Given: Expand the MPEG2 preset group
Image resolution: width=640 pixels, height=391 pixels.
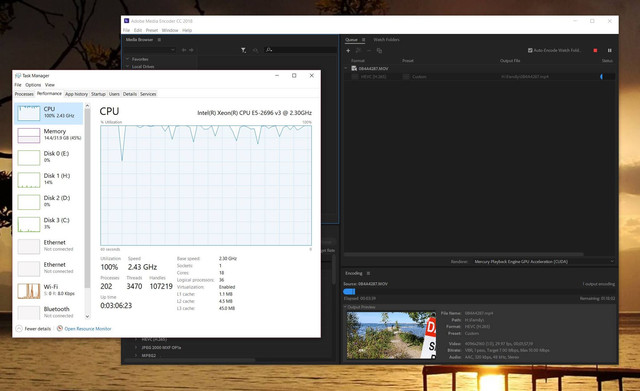Looking at the screenshot, I should point(136,355).
